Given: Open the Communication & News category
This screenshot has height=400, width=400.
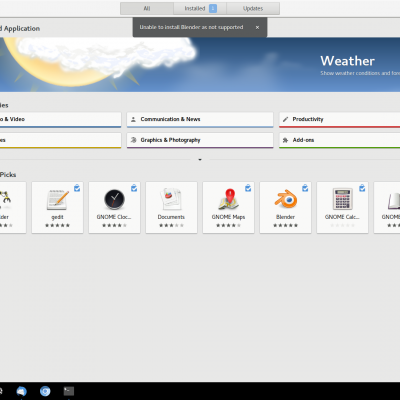Looking at the screenshot, I should (200, 120).
